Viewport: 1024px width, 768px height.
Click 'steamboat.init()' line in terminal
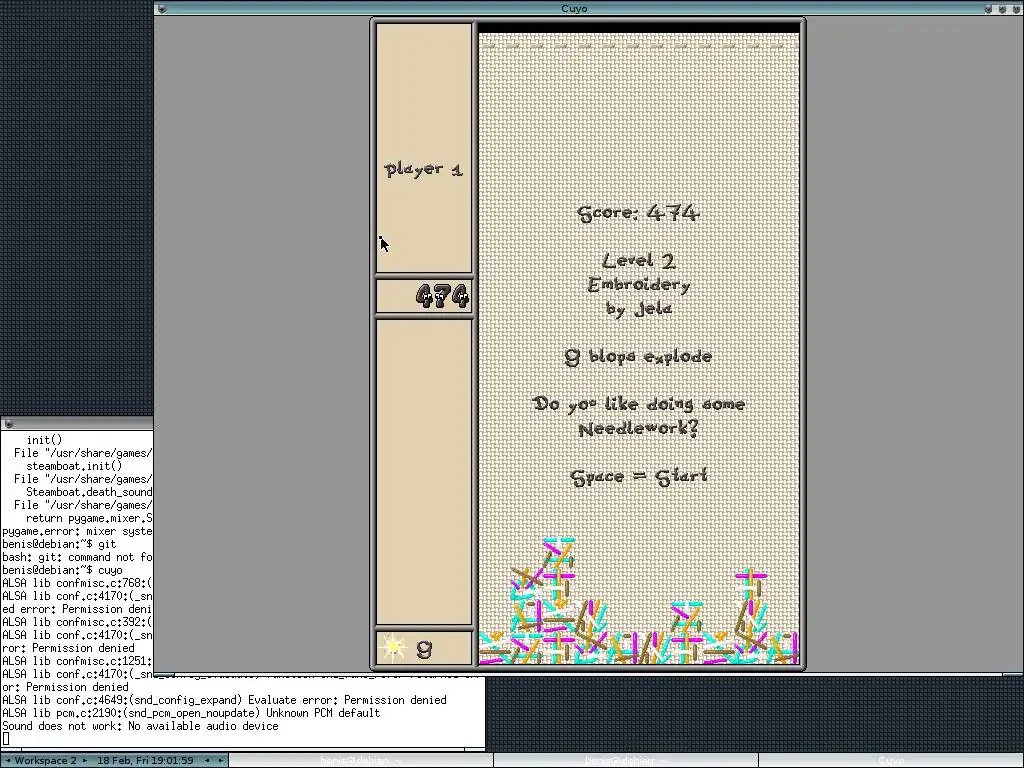pos(74,466)
